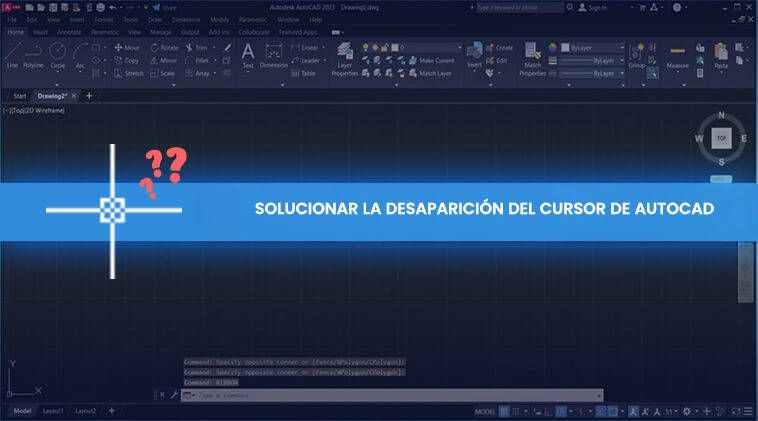
Task: Click the search magnifier icon
Action: [570, 7]
